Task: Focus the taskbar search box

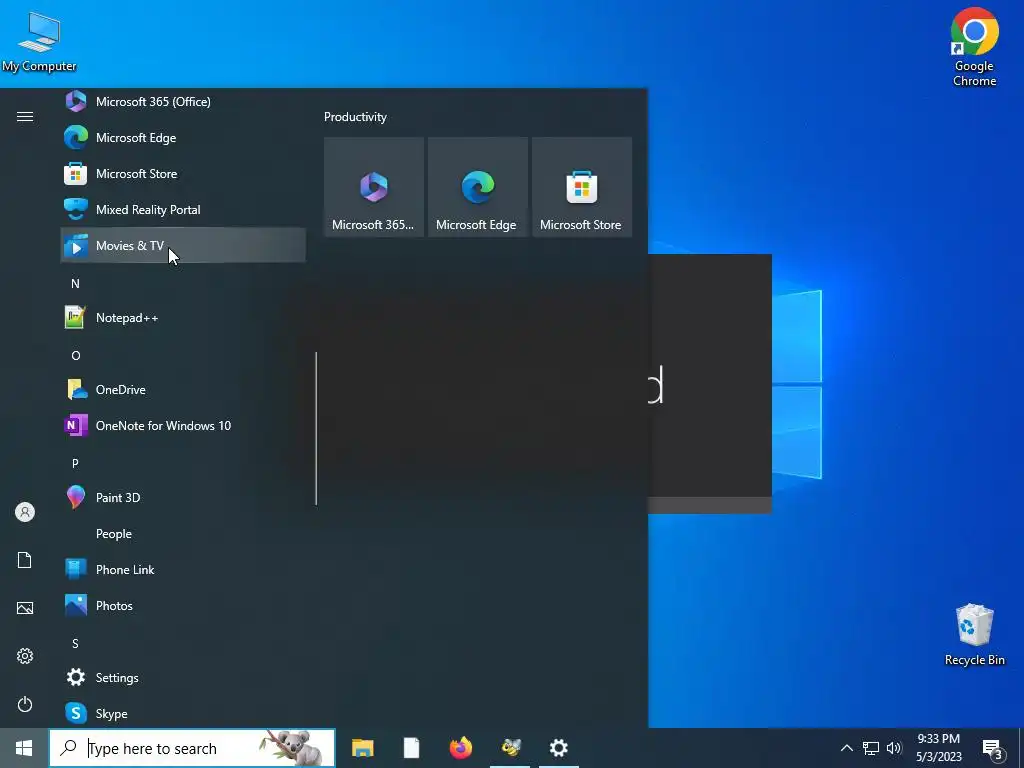Action: [x=192, y=748]
